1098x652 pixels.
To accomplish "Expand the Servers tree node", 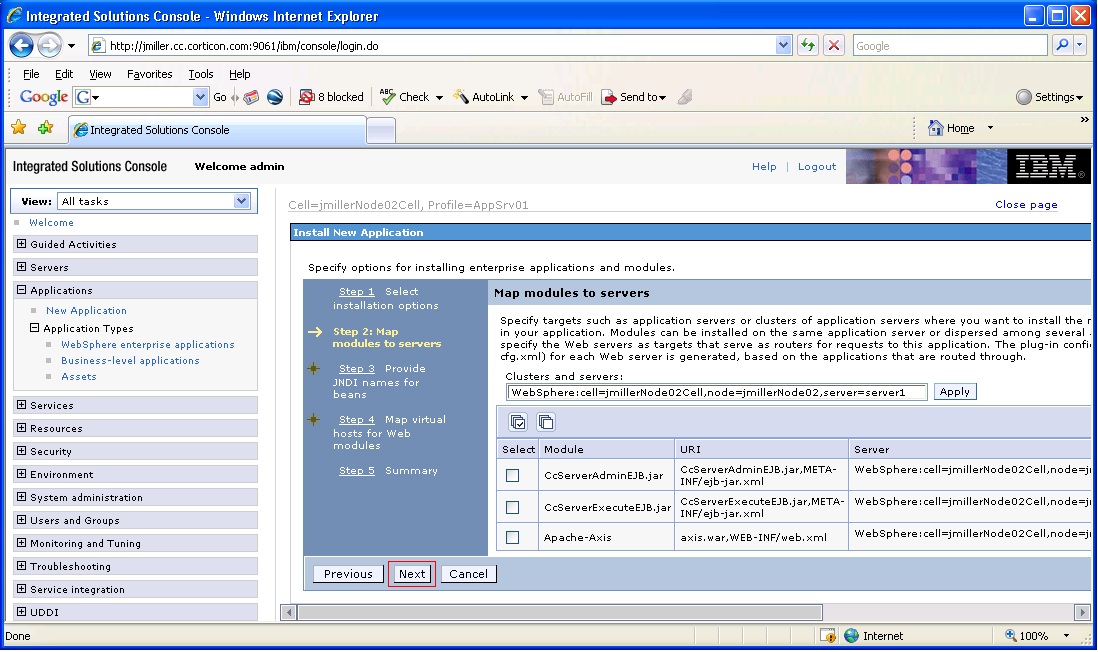I will 21,267.
